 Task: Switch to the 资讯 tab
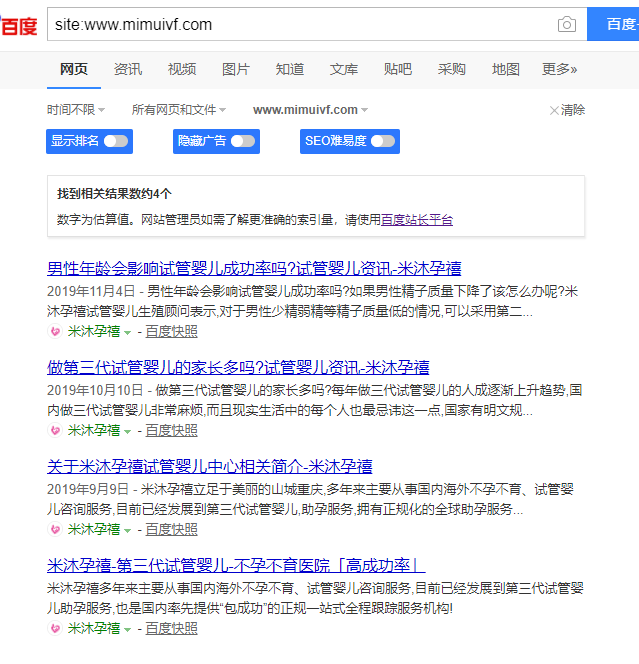click(x=128, y=69)
